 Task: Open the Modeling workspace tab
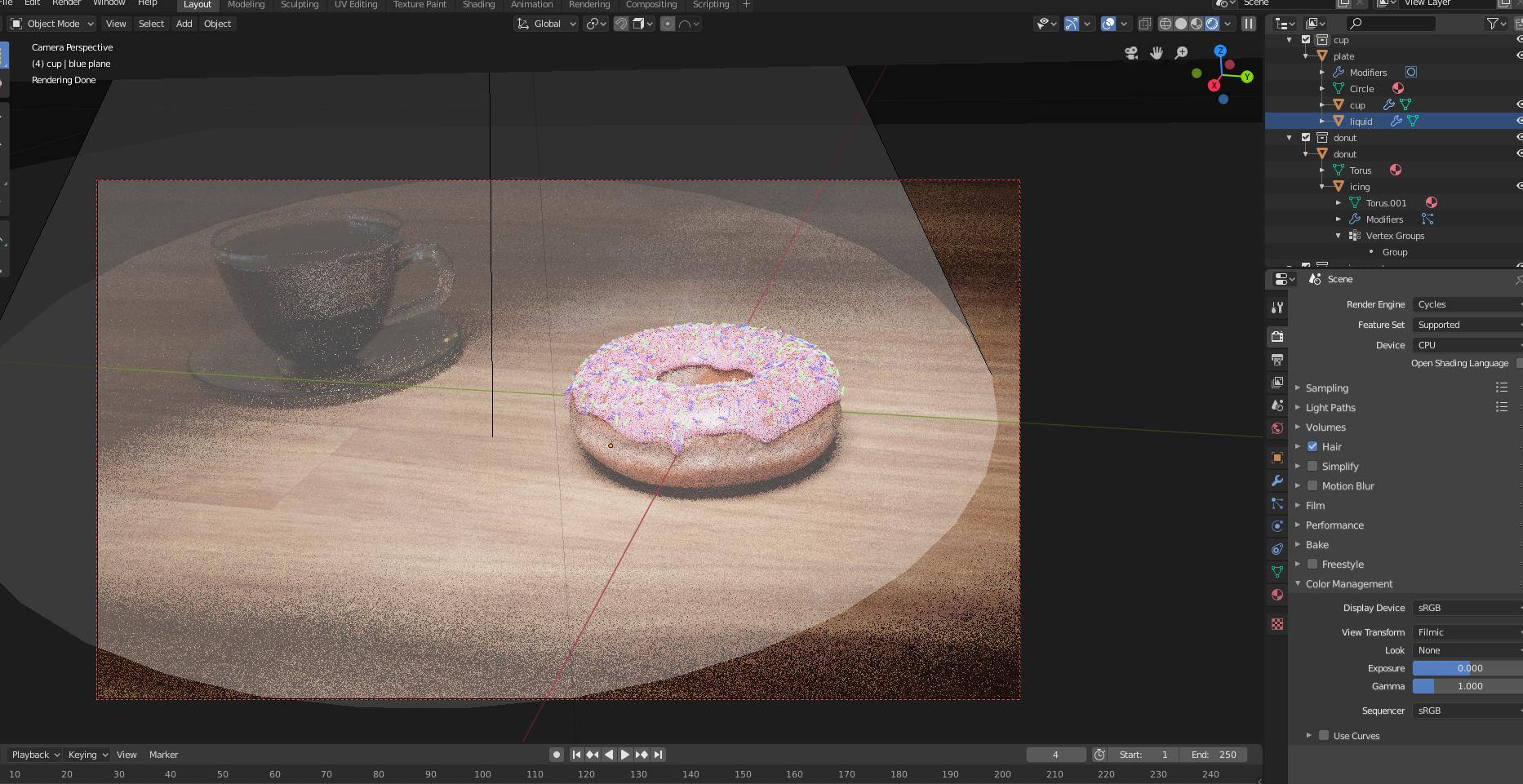coord(246,5)
